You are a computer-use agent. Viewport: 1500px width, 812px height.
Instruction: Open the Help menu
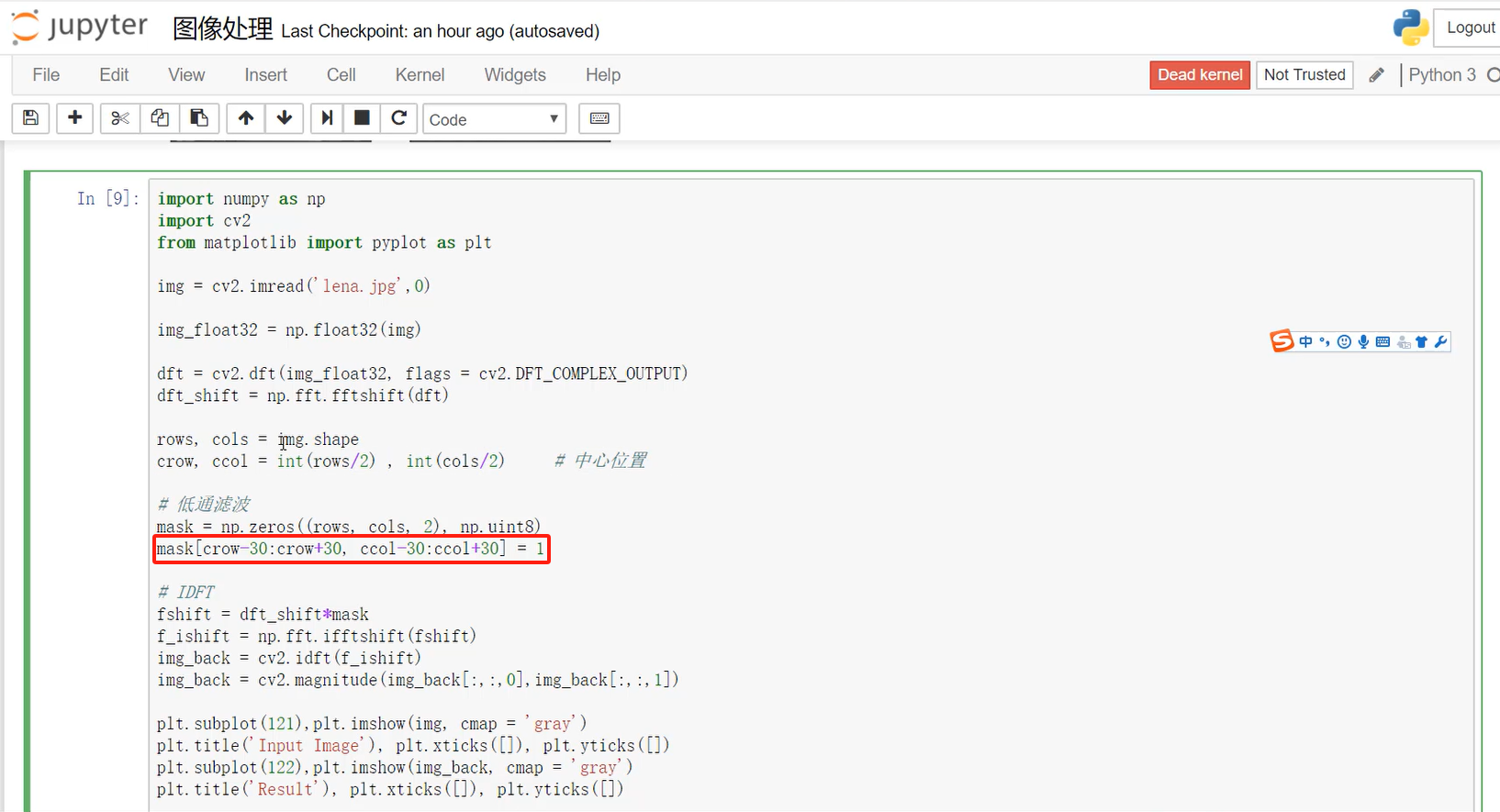[603, 75]
